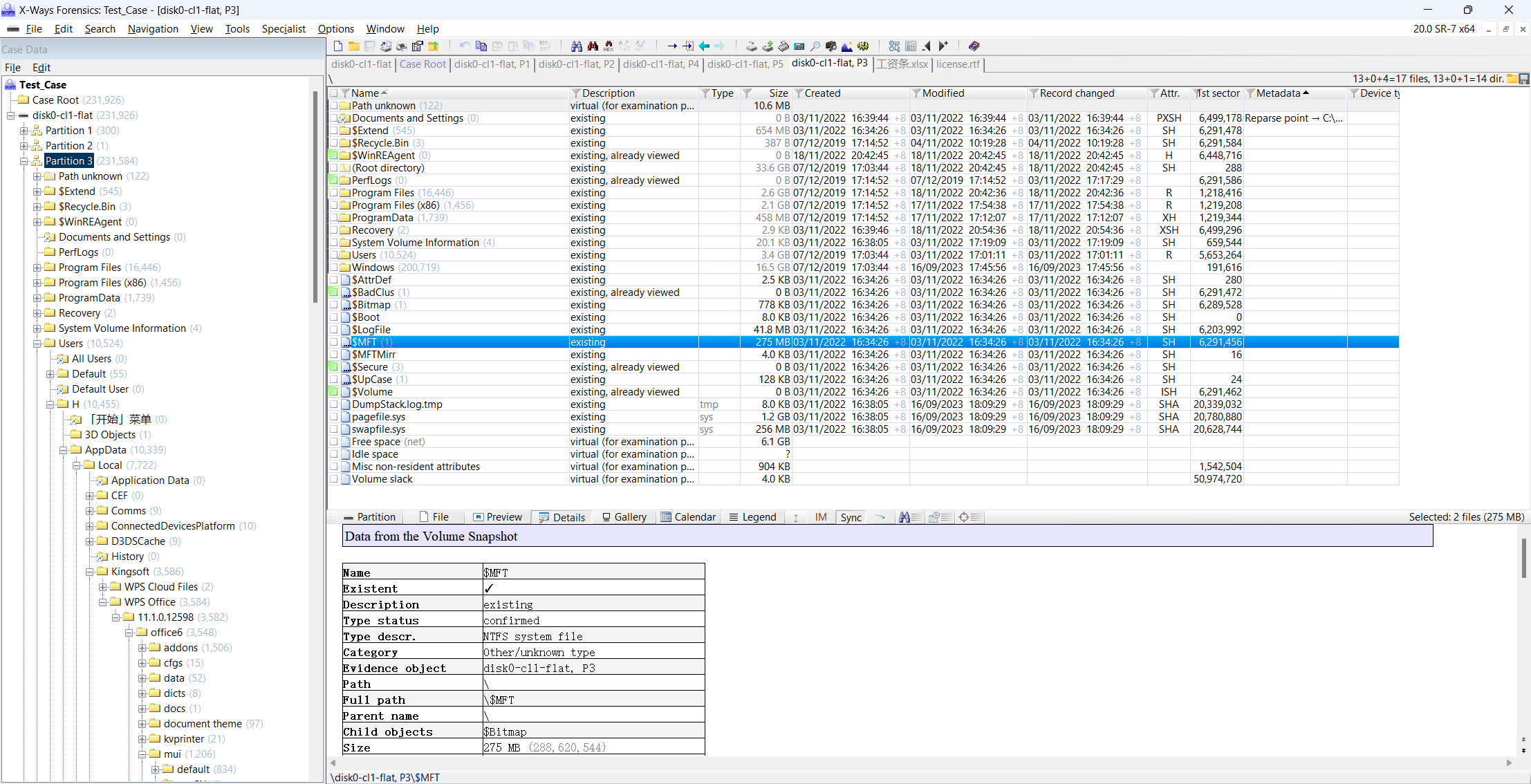Switch to Partition view mode
The image size is (1531, 784).
point(370,517)
